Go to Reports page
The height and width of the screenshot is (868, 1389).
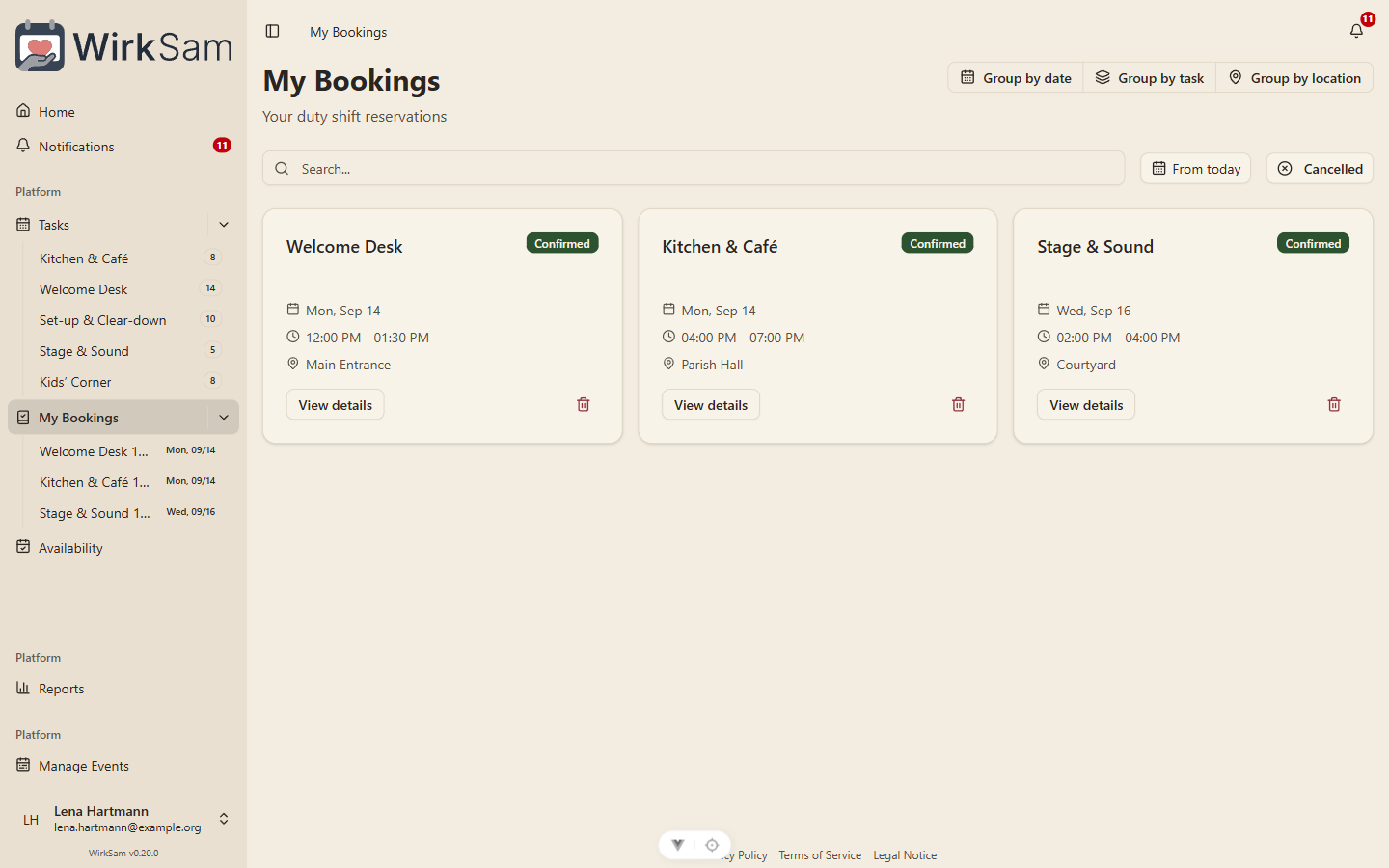[x=123, y=689]
